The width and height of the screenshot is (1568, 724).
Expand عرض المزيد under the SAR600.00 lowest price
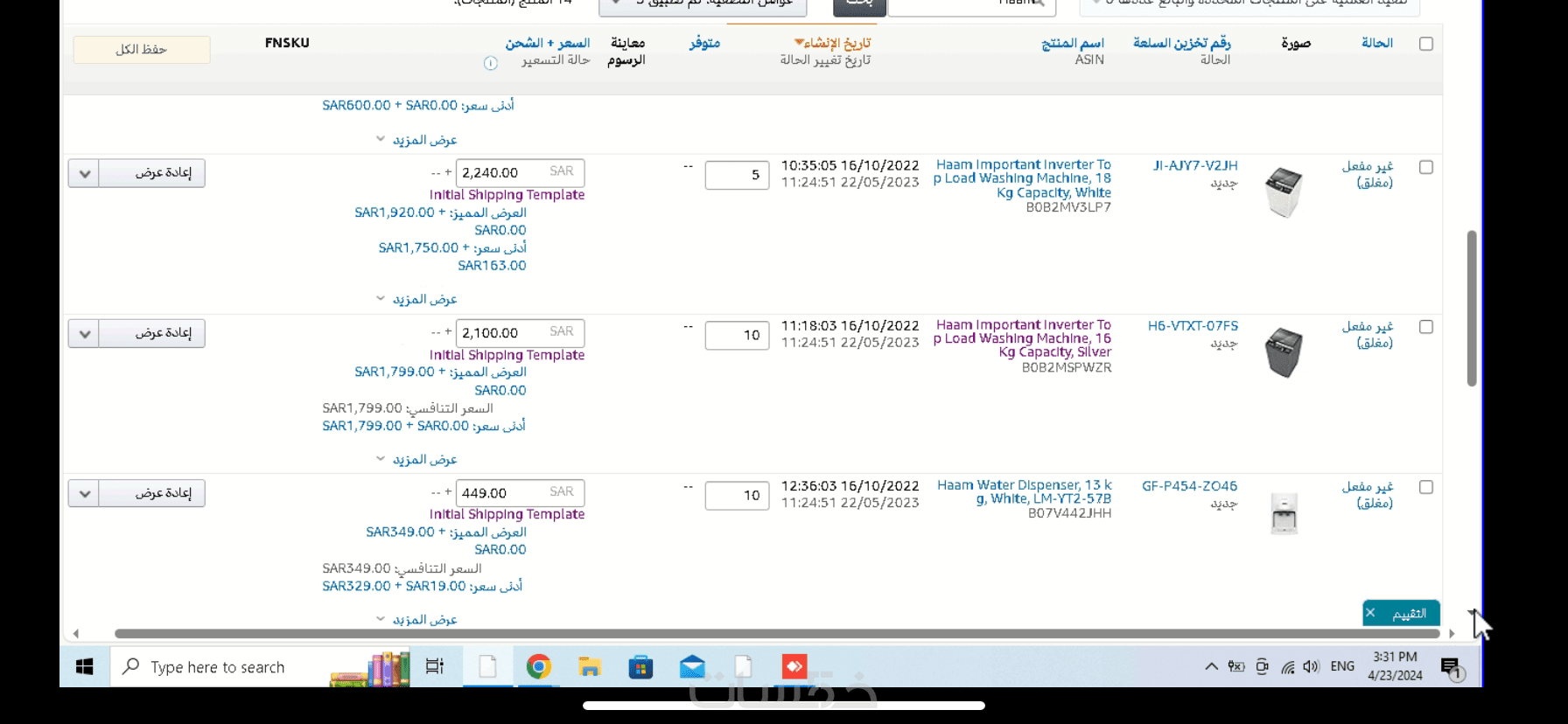(416, 140)
